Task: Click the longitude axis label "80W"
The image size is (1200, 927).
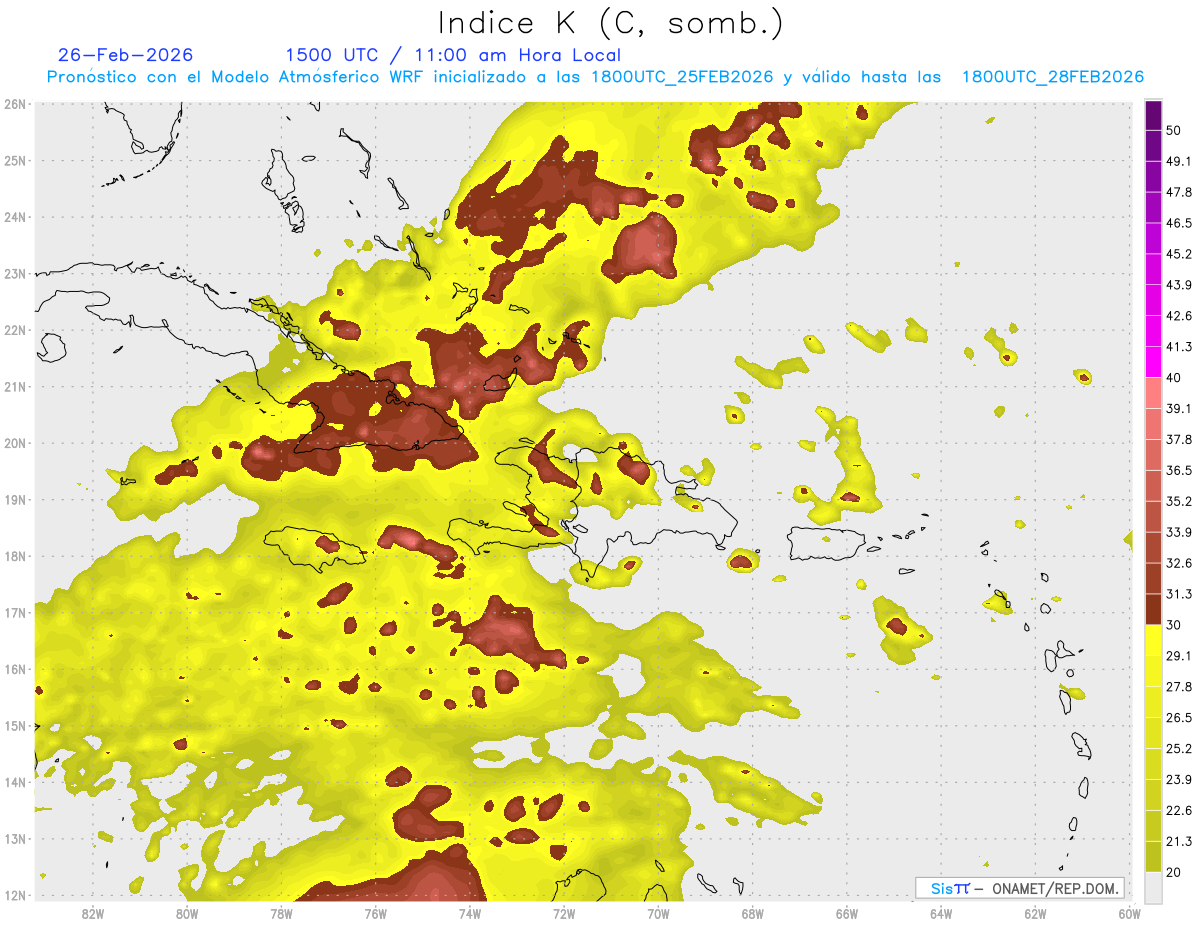Action: 186,914
